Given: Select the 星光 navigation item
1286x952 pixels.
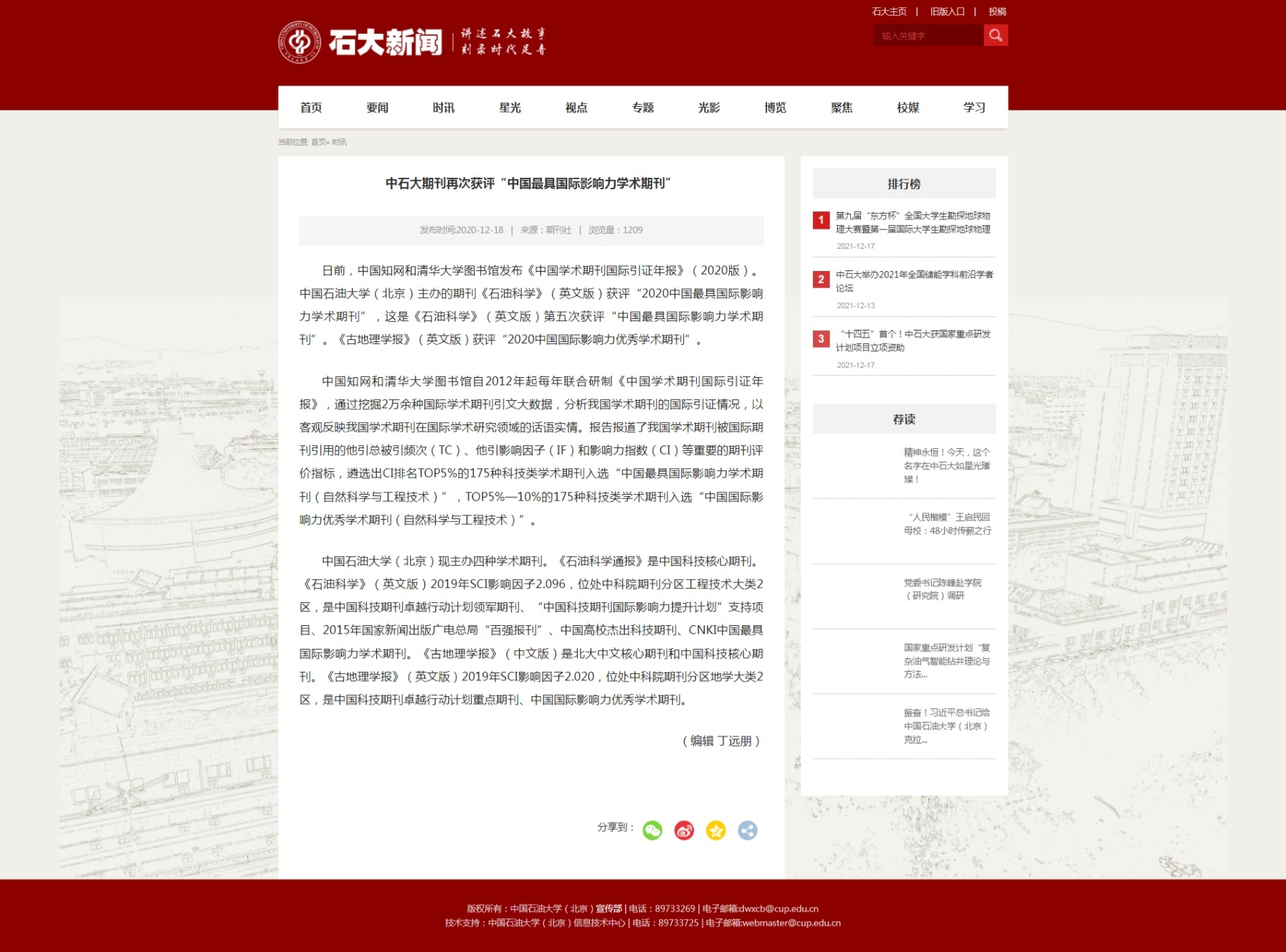Looking at the screenshot, I should tap(510, 108).
